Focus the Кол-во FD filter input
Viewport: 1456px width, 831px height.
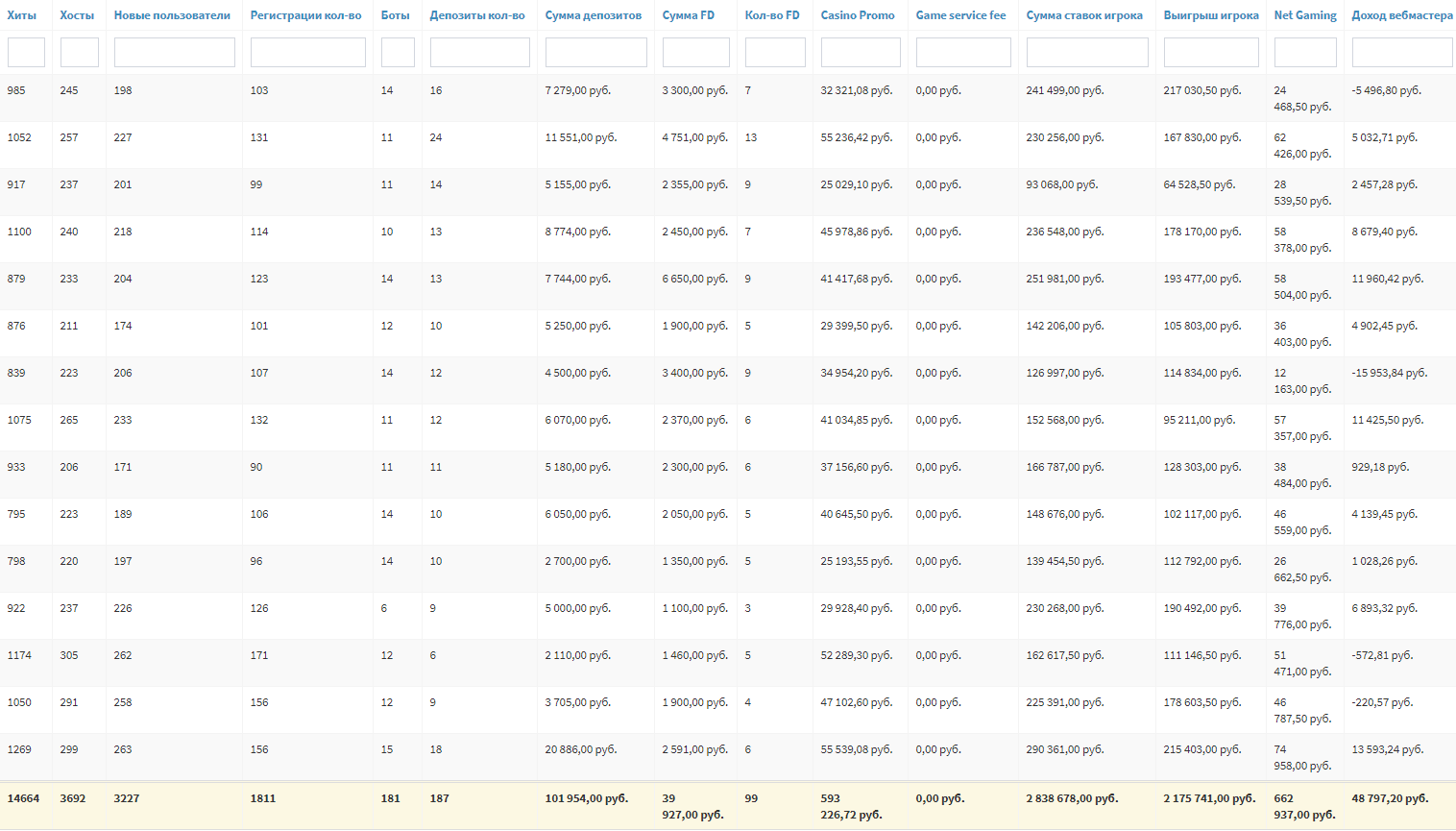coord(775,52)
